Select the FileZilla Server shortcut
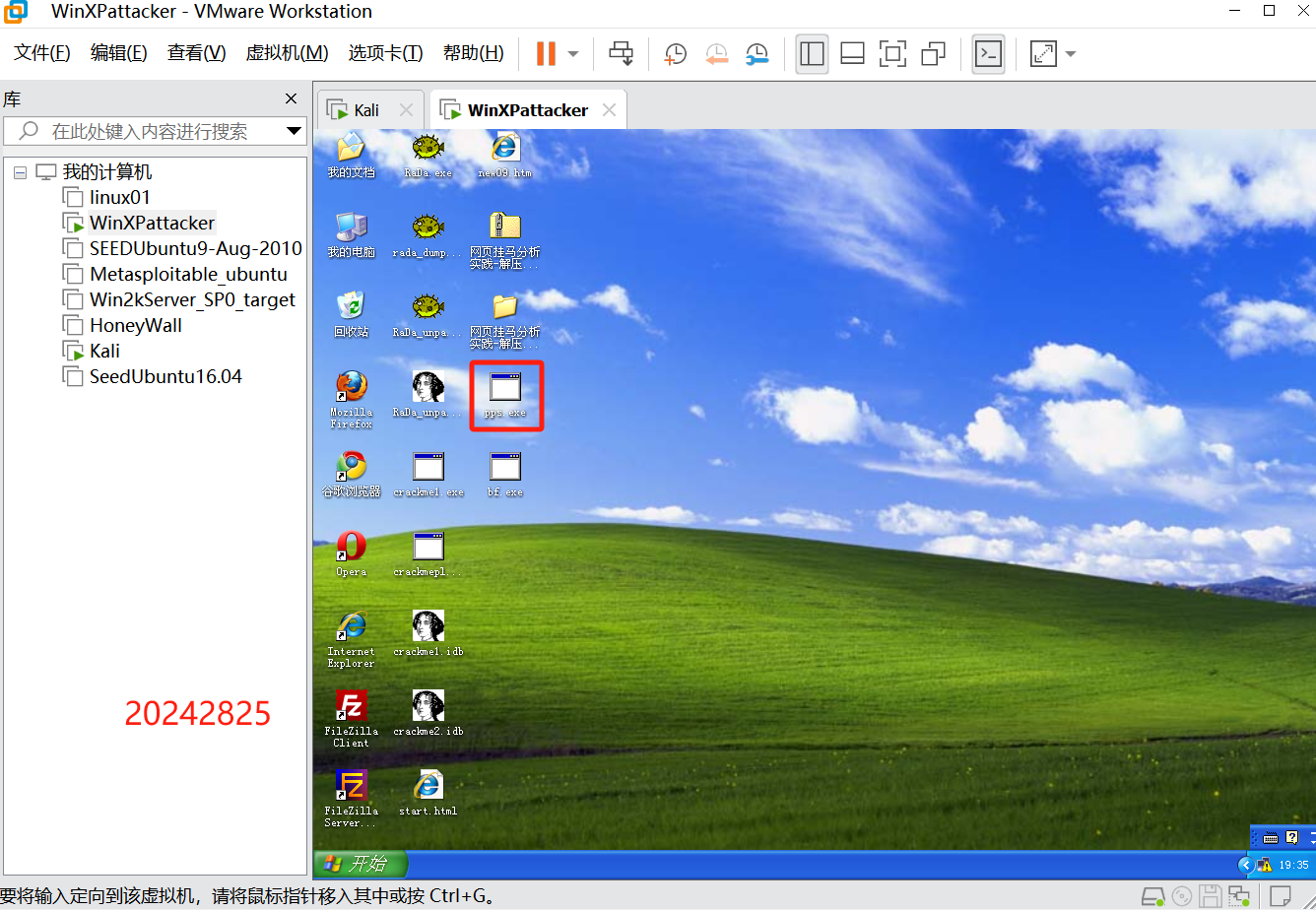 pyautogui.click(x=351, y=798)
